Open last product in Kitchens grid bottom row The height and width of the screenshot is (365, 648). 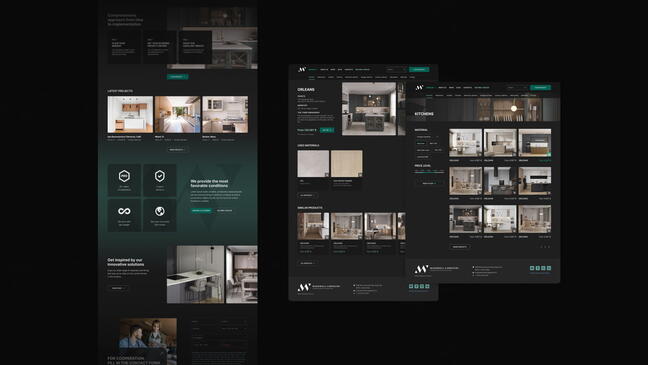click(x=535, y=219)
